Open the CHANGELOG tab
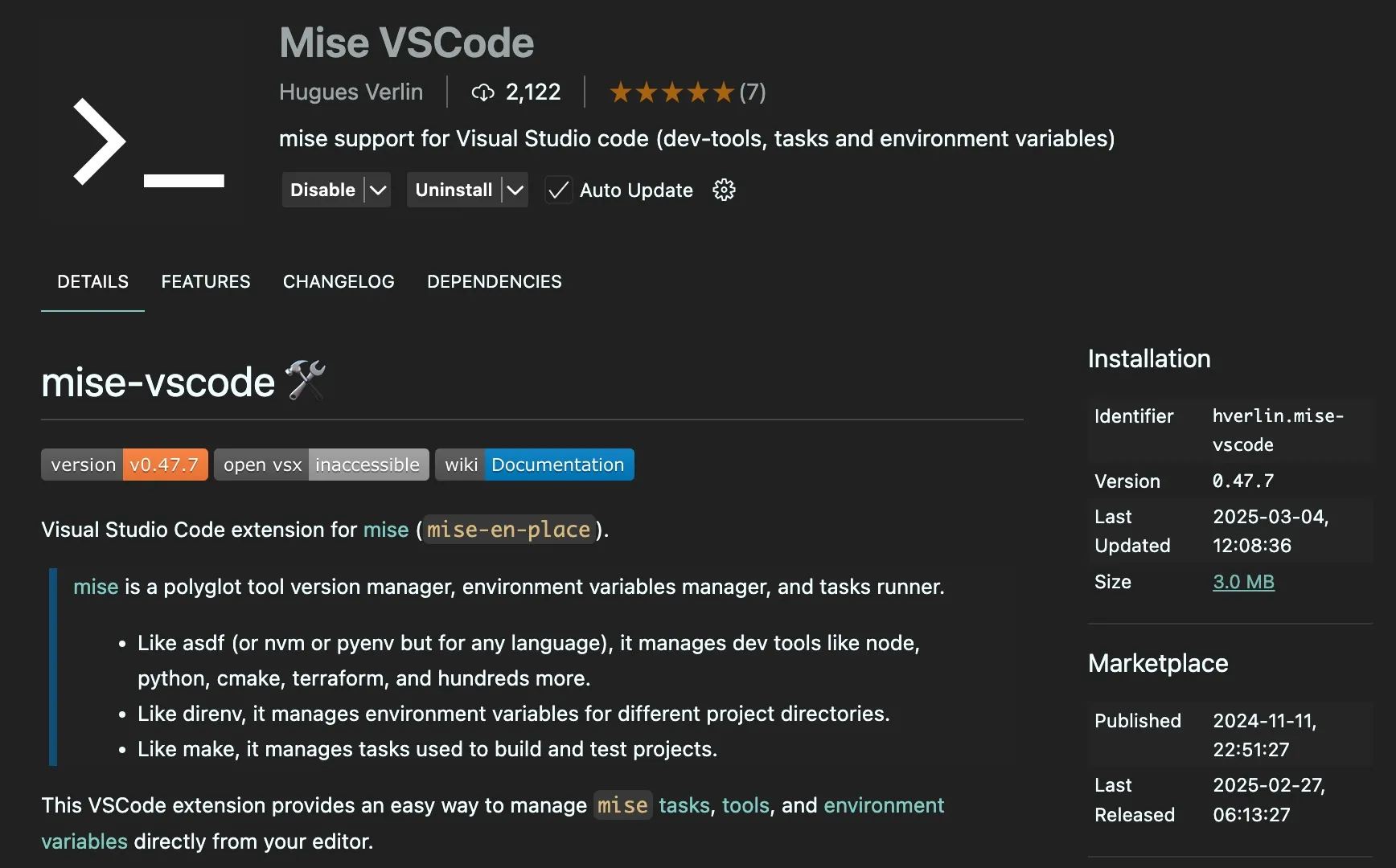Screen dimensions: 1396x868 [x=338, y=281]
